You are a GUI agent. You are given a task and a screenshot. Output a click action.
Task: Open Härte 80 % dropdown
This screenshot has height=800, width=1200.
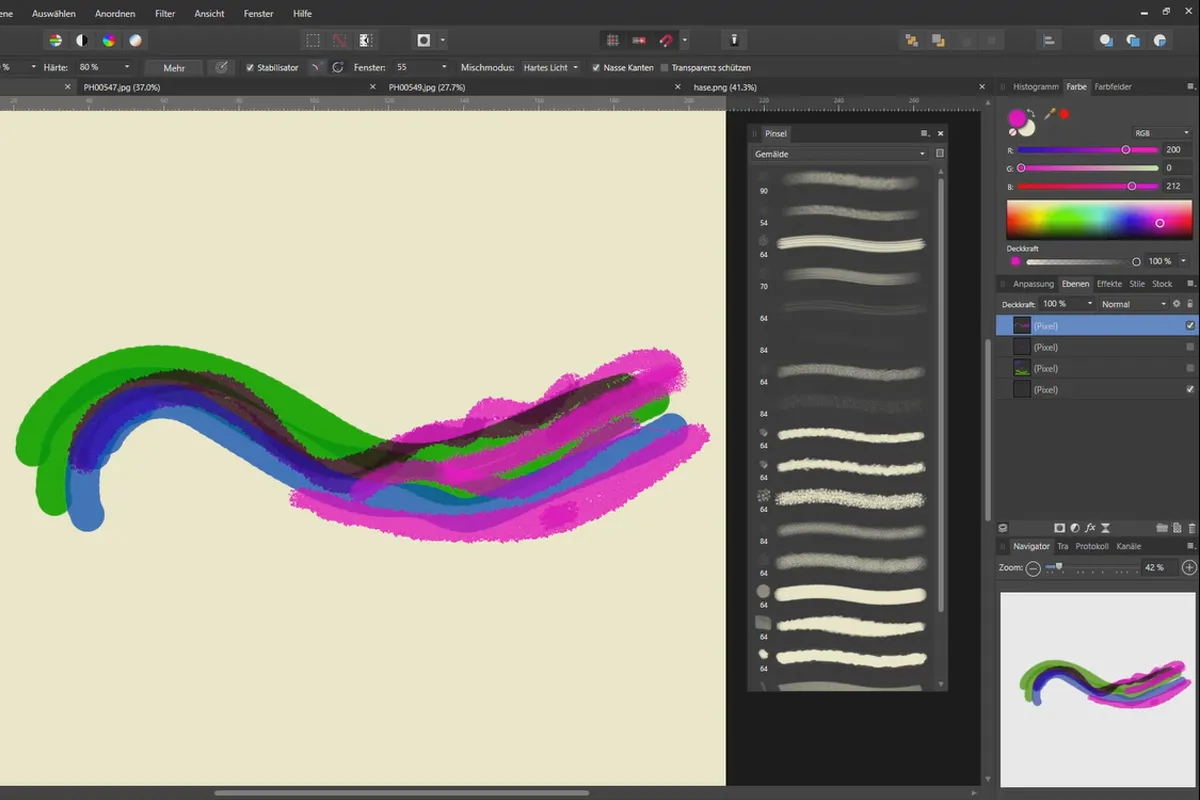pyautogui.click(x=127, y=67)
